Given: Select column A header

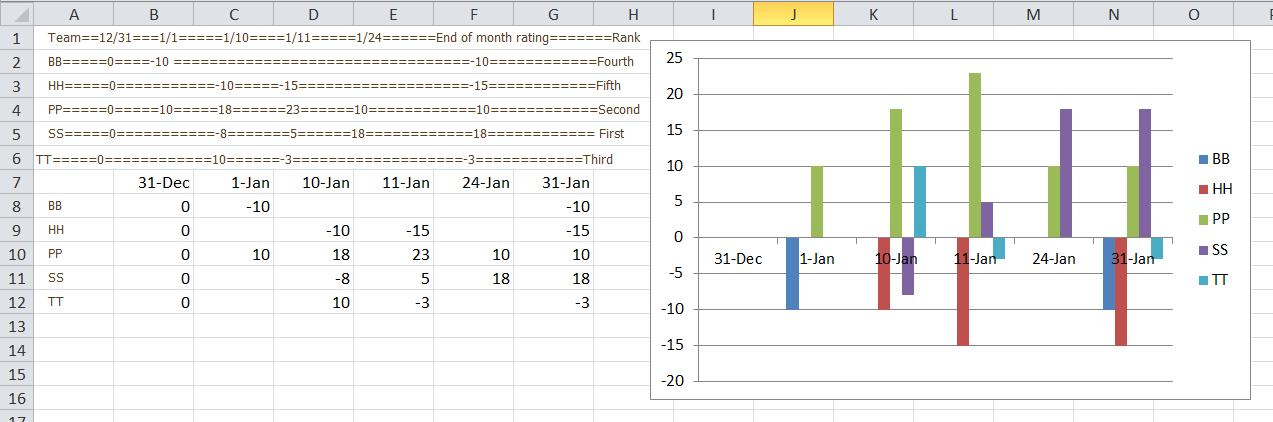Looking at the screenshot, I should click(74, 13).
